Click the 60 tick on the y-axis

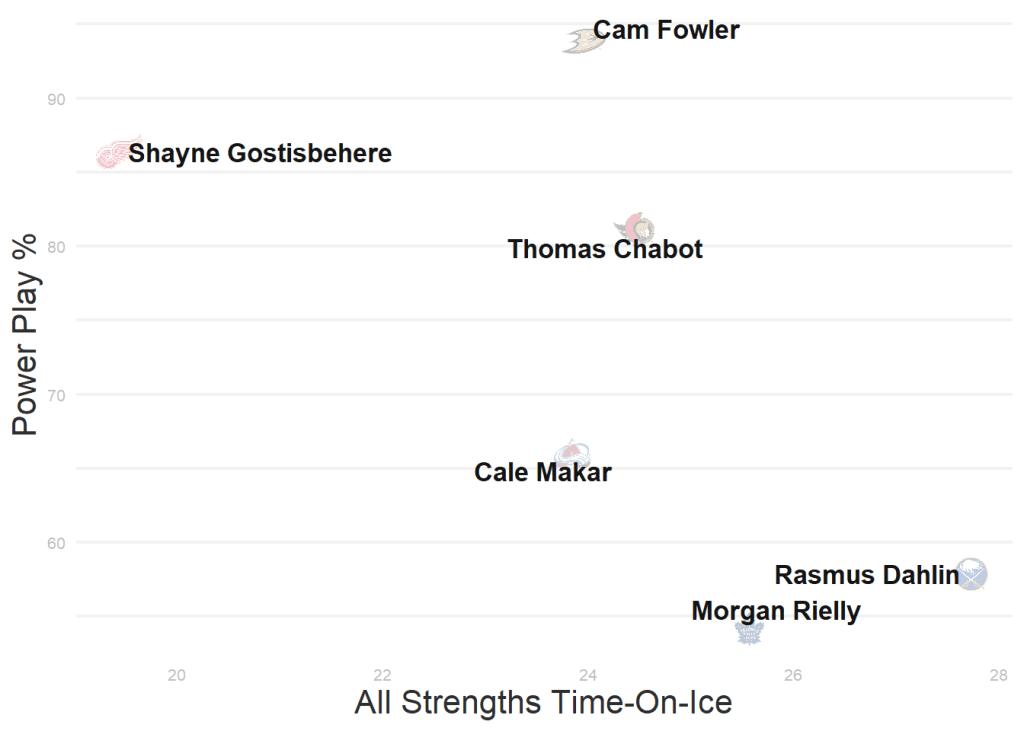(x=56, y=543)
